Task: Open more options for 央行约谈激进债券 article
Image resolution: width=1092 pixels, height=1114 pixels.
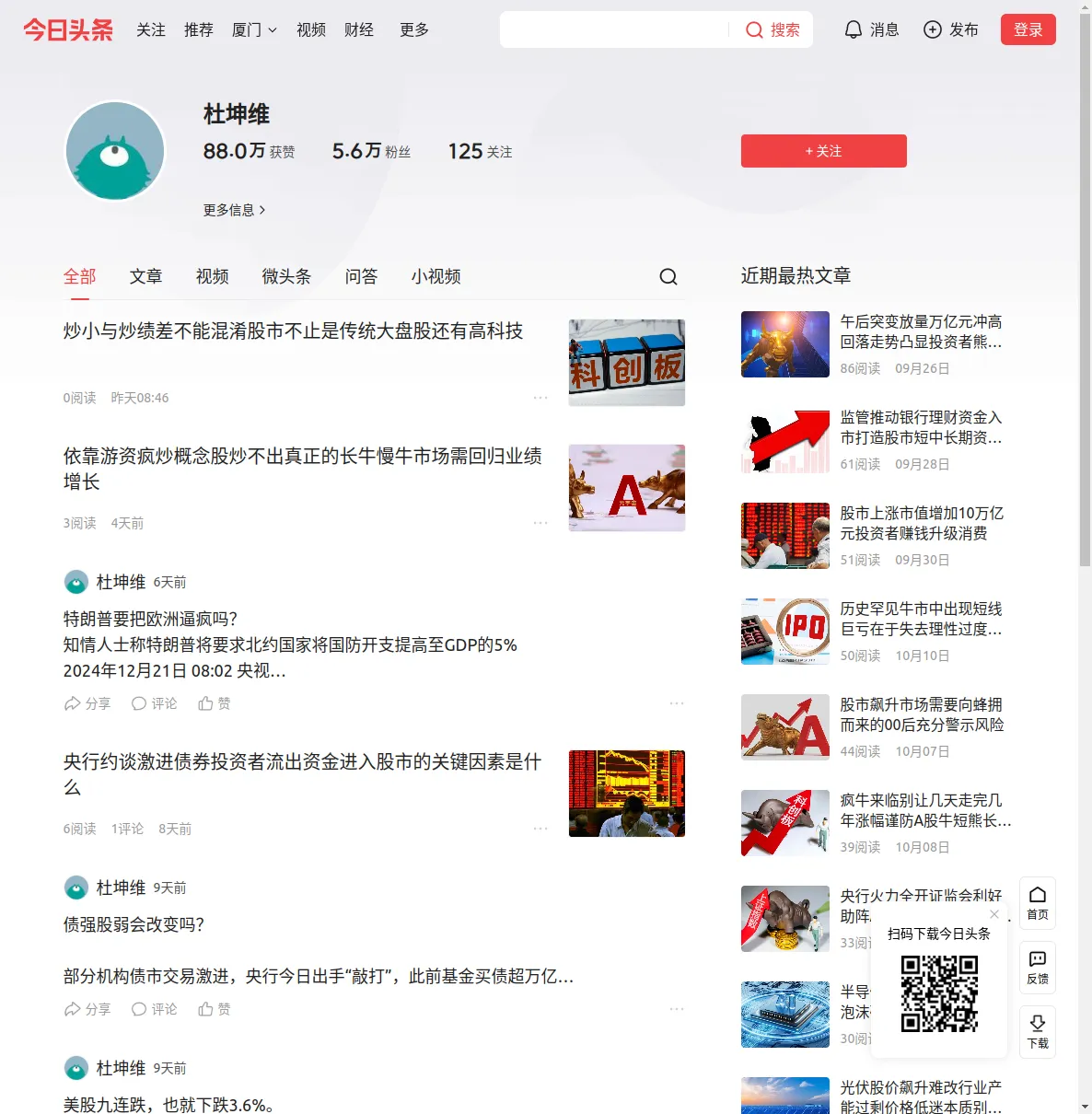Action: point(540,829)
